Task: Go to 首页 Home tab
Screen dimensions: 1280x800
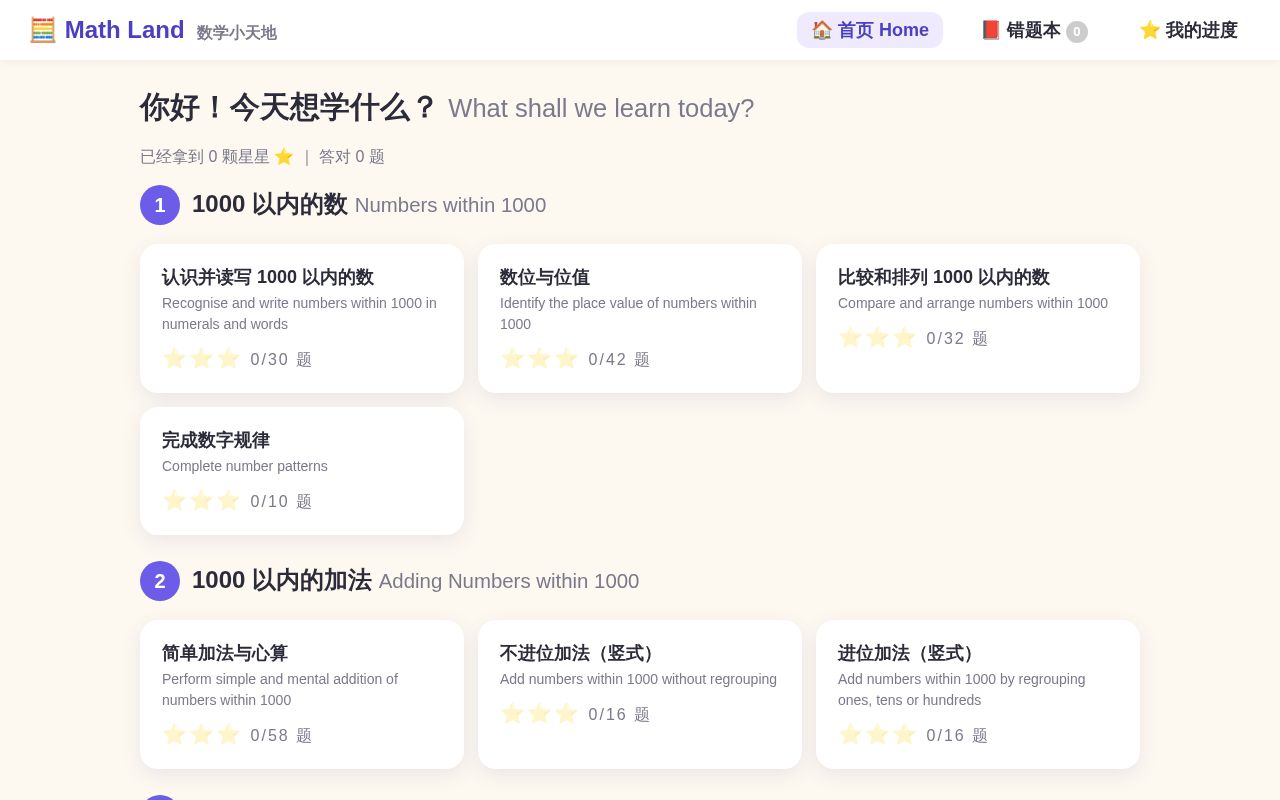Action: [870, 30]
